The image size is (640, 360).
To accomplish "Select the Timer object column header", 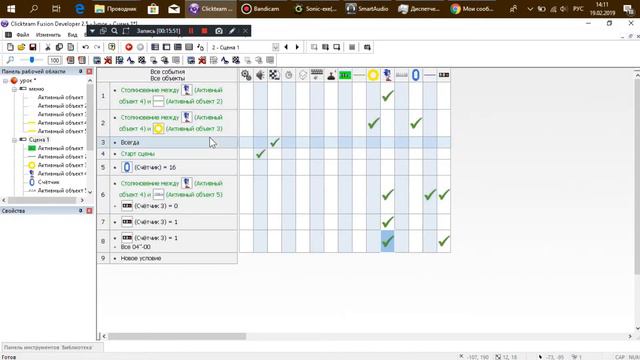I will coord(289,75).
